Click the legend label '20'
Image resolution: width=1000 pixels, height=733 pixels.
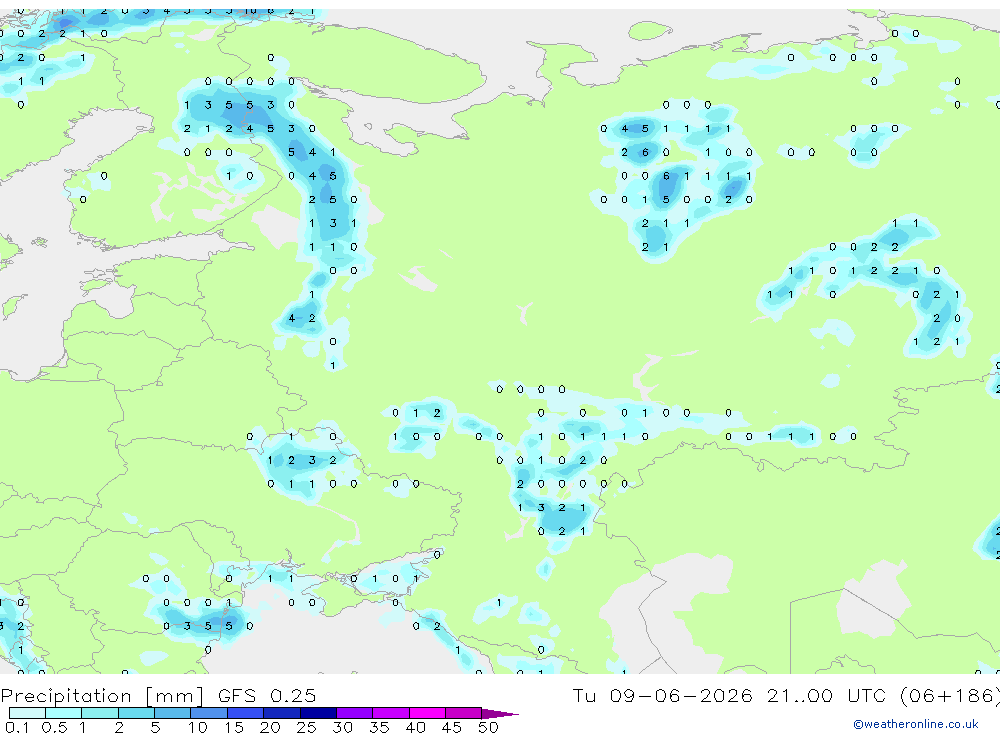[x=270, y=727]
